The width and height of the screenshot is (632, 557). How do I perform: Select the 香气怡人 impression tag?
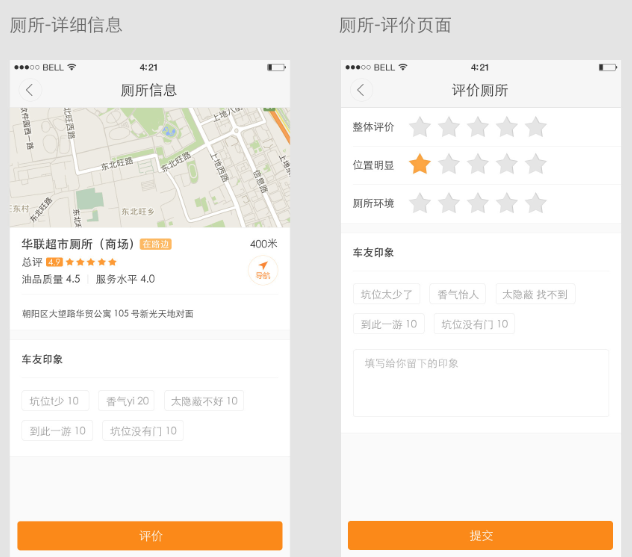(x=457, y=294)
